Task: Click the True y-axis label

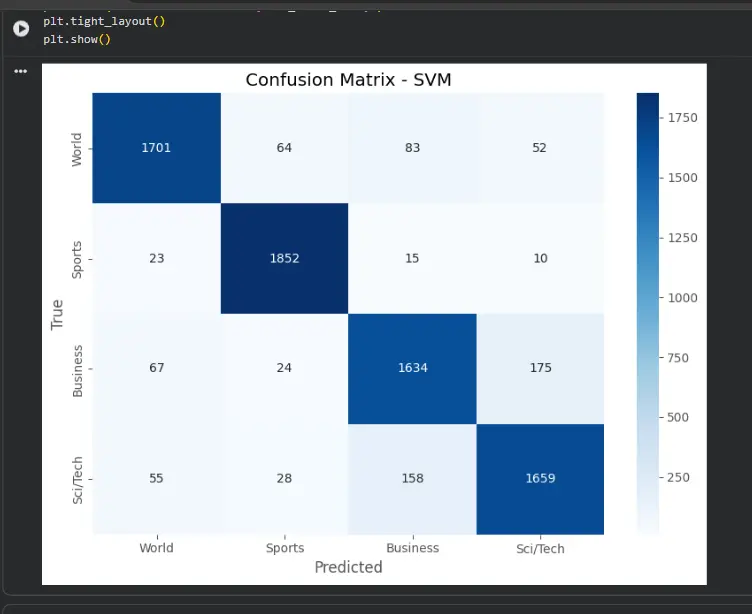Action: [57, 314]
